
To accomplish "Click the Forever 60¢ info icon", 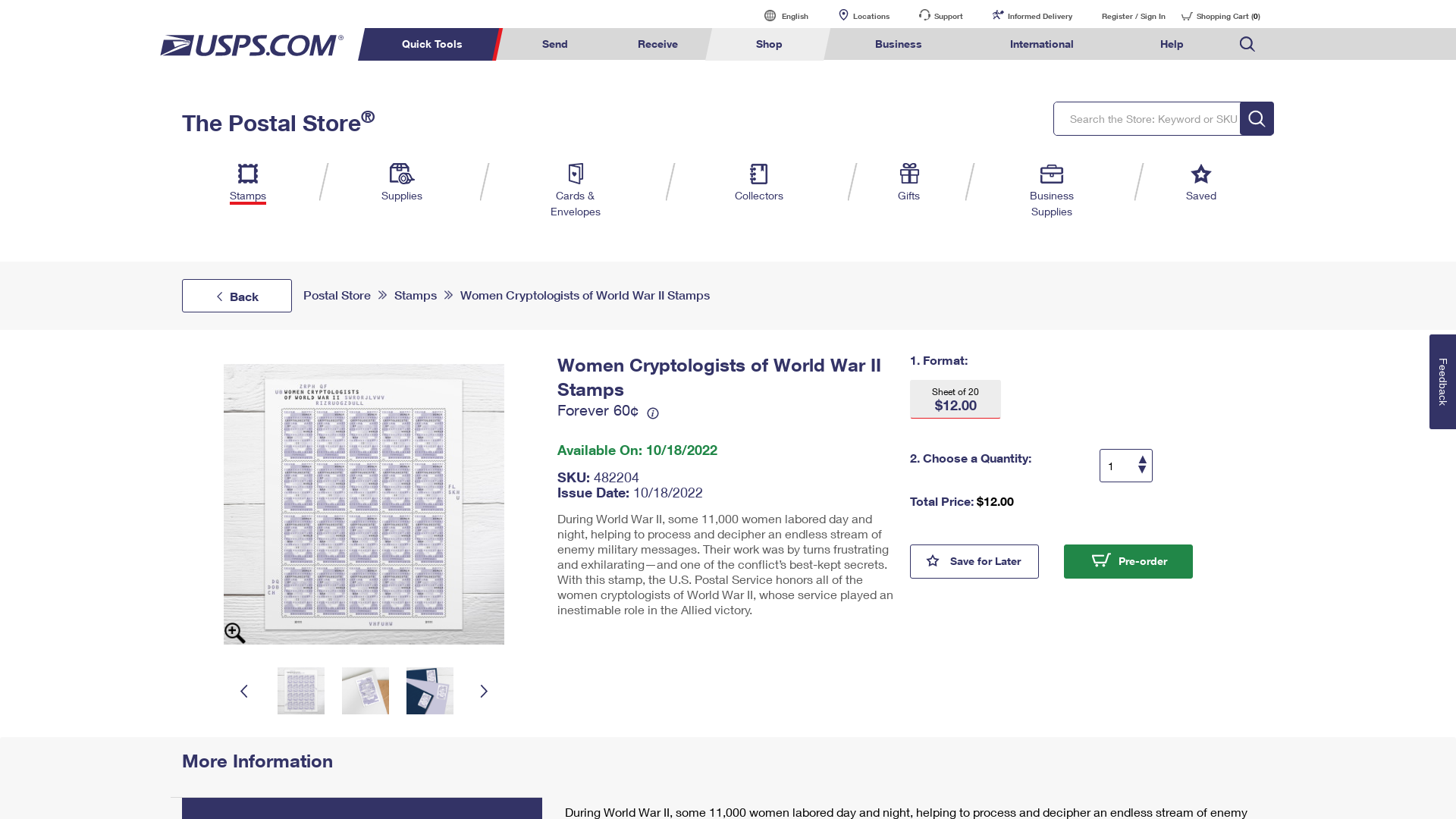I will (x=653, y=413).
